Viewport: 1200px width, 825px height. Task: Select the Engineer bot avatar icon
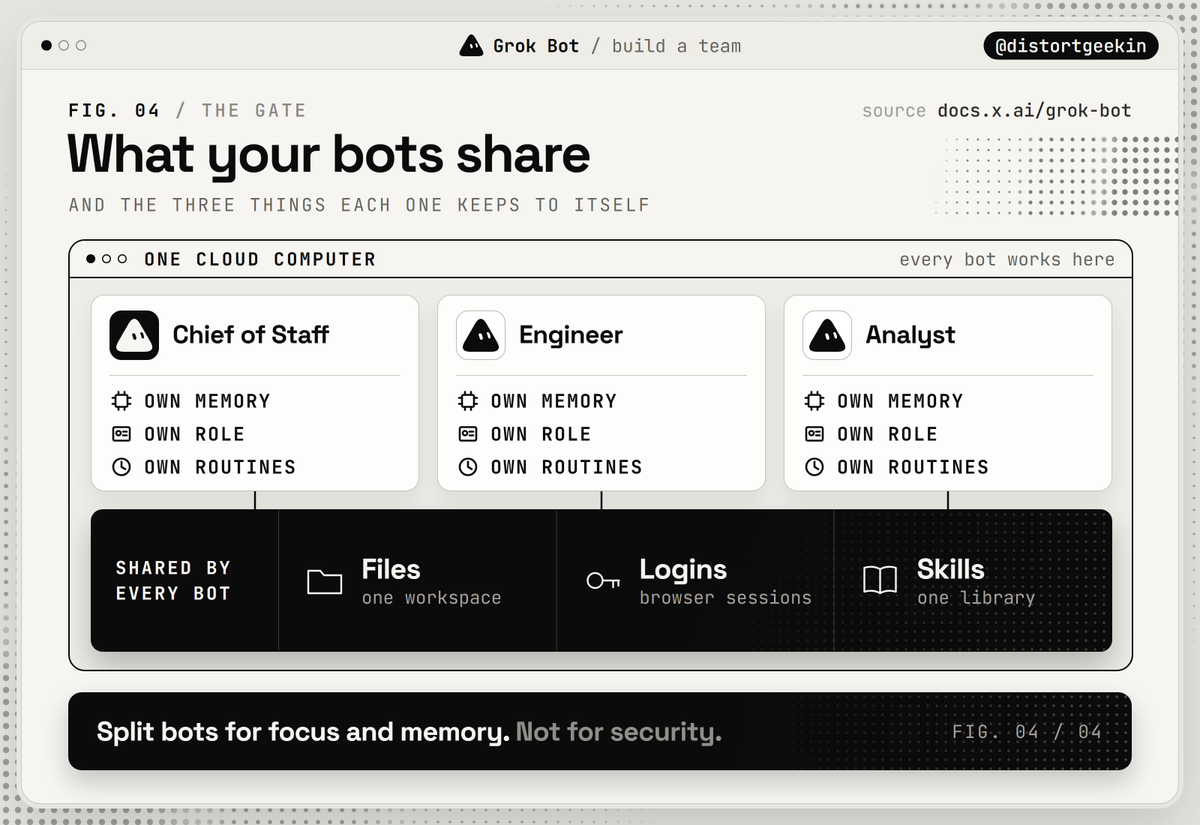click(481, 335)
